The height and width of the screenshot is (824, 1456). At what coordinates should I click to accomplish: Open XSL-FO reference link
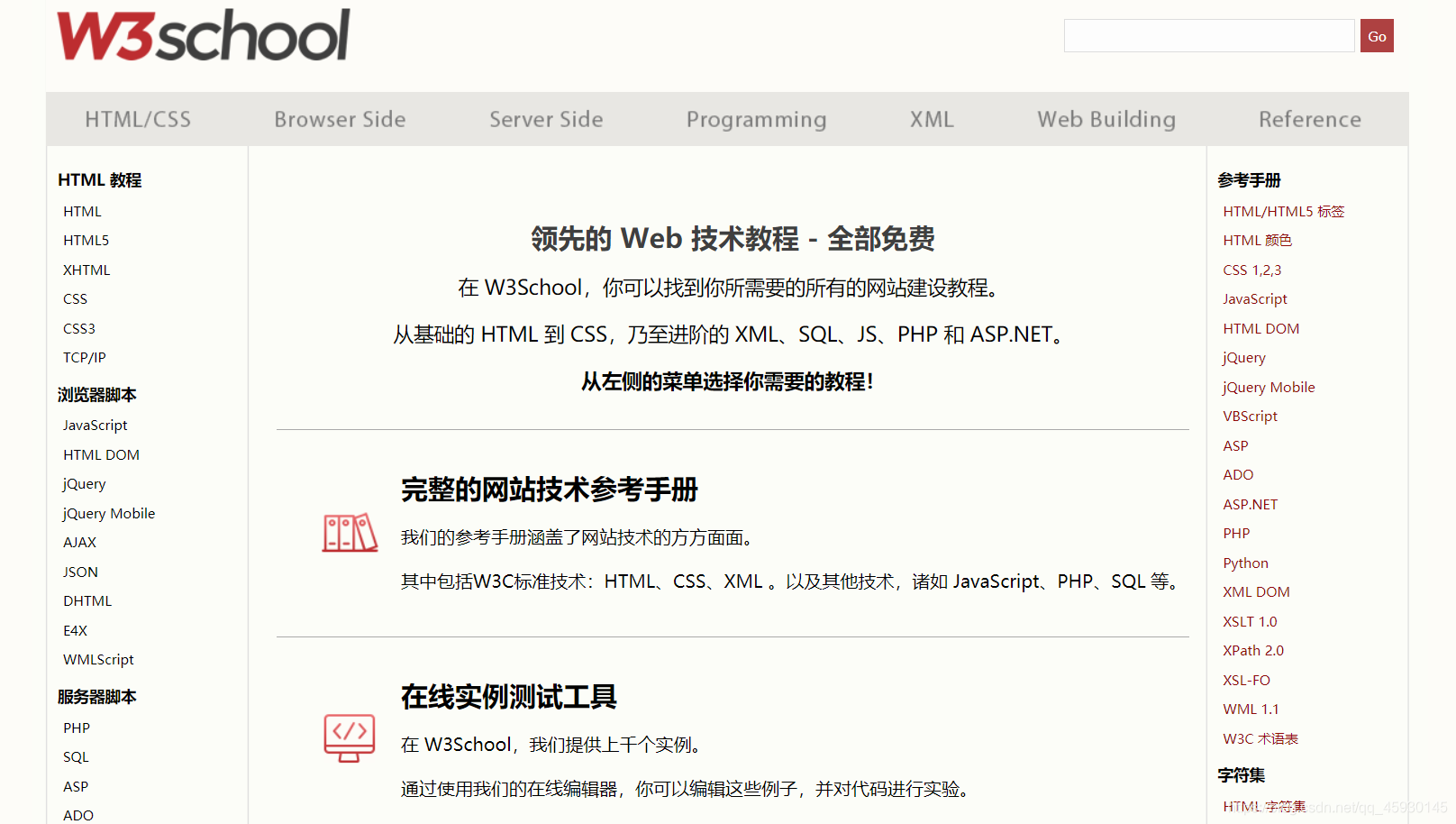click(x=1246, y=680)
